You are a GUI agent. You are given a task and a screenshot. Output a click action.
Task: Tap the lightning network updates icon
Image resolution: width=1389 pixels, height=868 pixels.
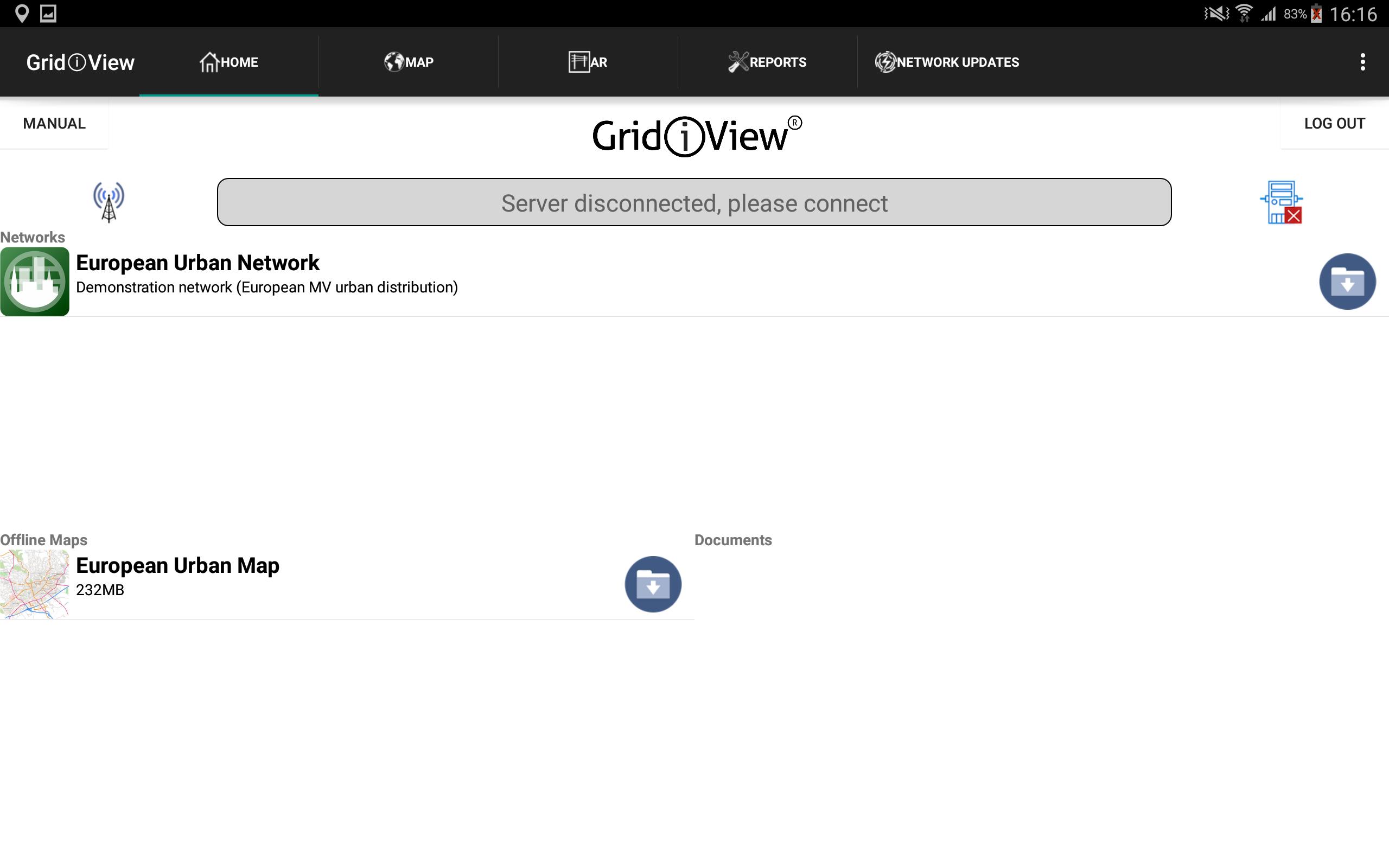pos(885,62)
